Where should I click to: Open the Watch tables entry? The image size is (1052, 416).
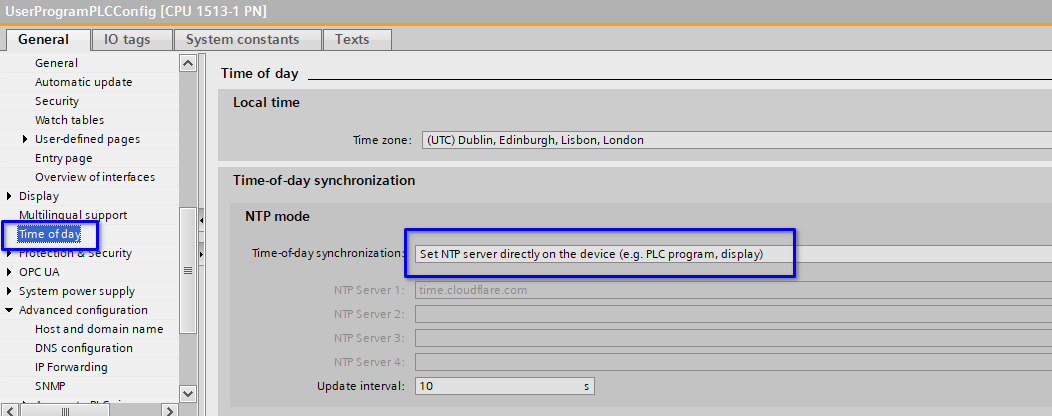pos(69,120)
